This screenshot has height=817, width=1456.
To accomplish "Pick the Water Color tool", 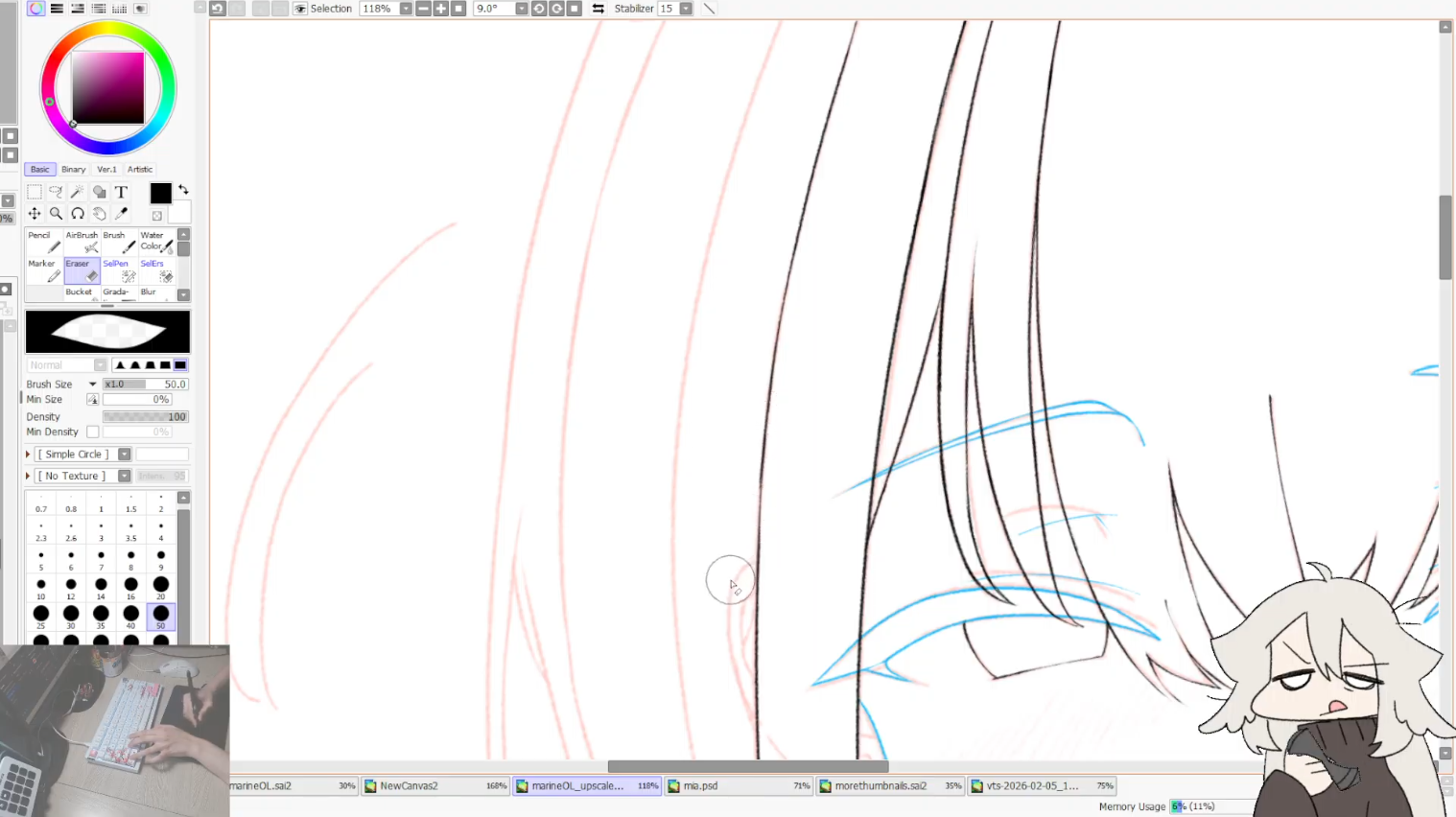I will pos(156,242).
